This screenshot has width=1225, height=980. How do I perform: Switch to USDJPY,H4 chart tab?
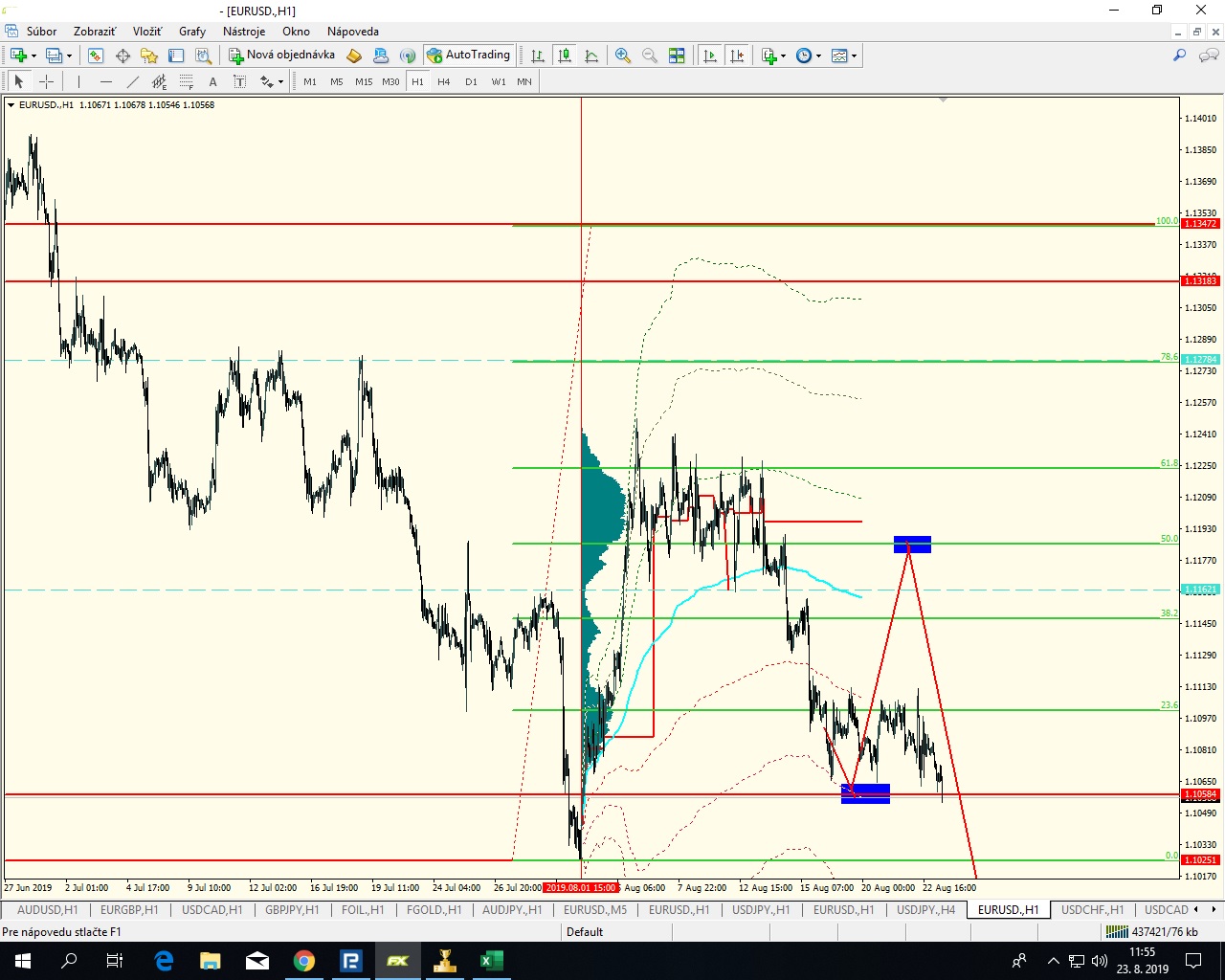[925, 910]
